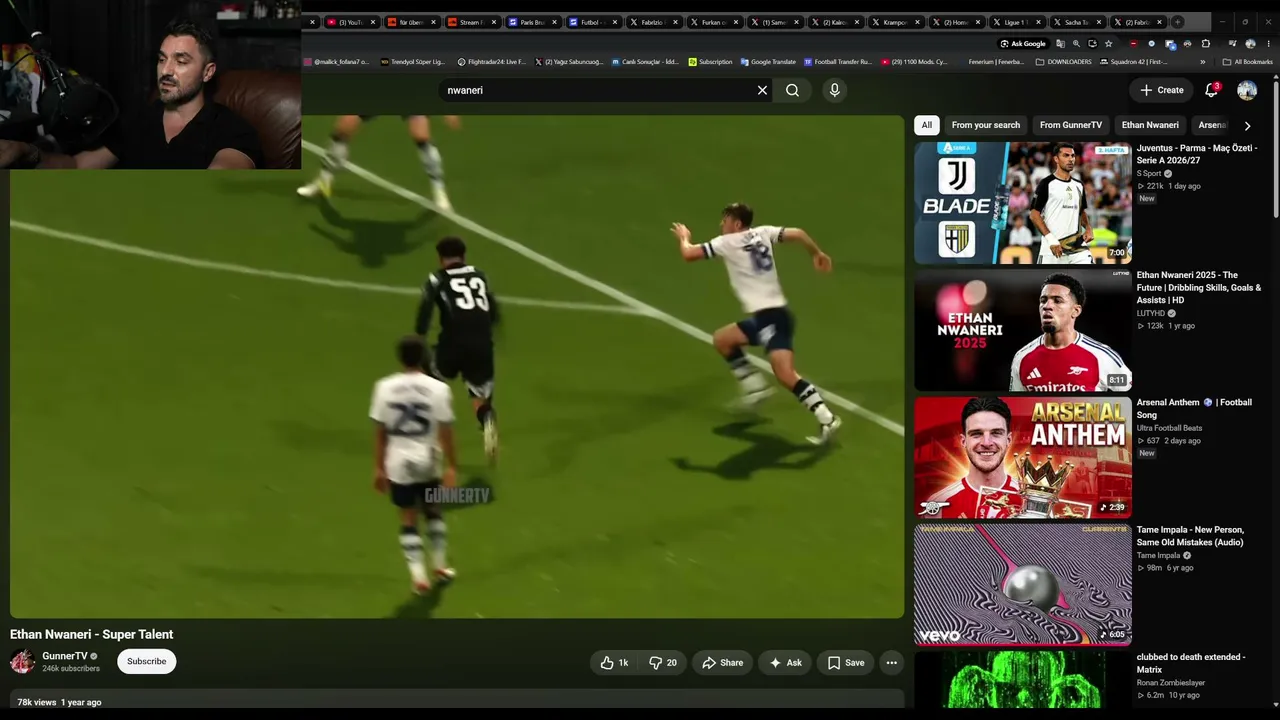Click the Ask button under the video
Image resolution: width=1280 pixels, height=720 pixels.
point(785,662)
